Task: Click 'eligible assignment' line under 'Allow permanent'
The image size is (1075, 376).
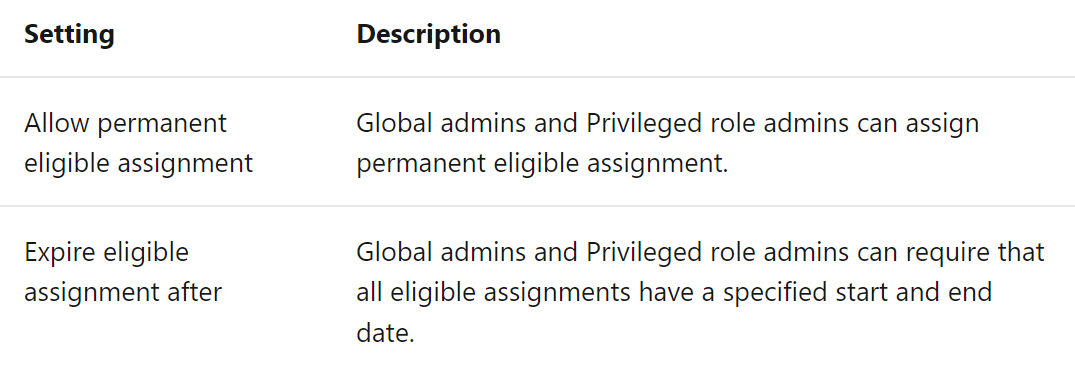Action: tap(138, 164)
